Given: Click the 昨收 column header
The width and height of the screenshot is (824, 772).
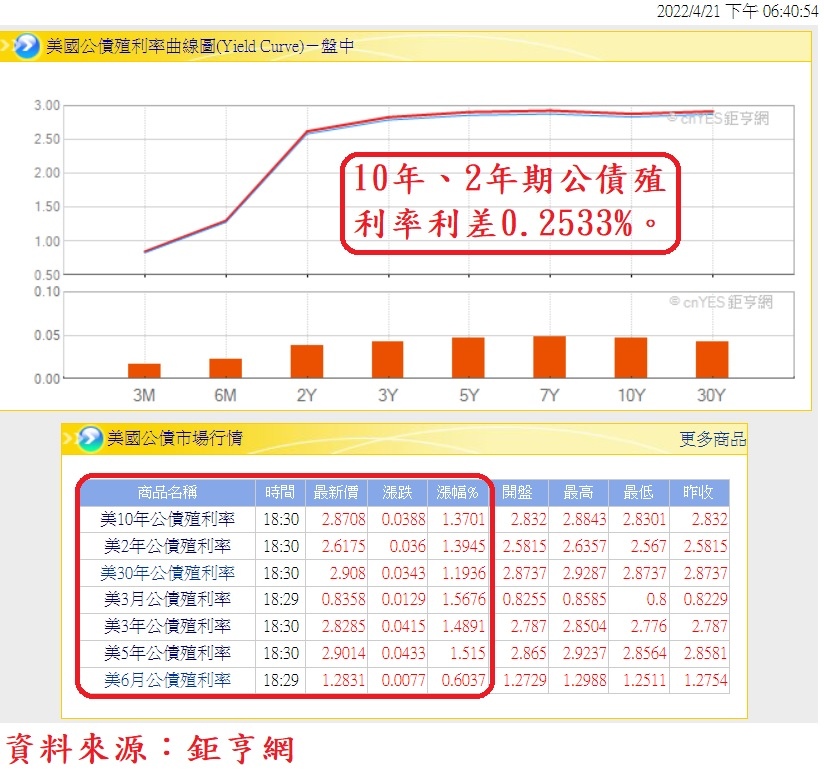Looking at the screenshot, I should [x=698, y=492].
